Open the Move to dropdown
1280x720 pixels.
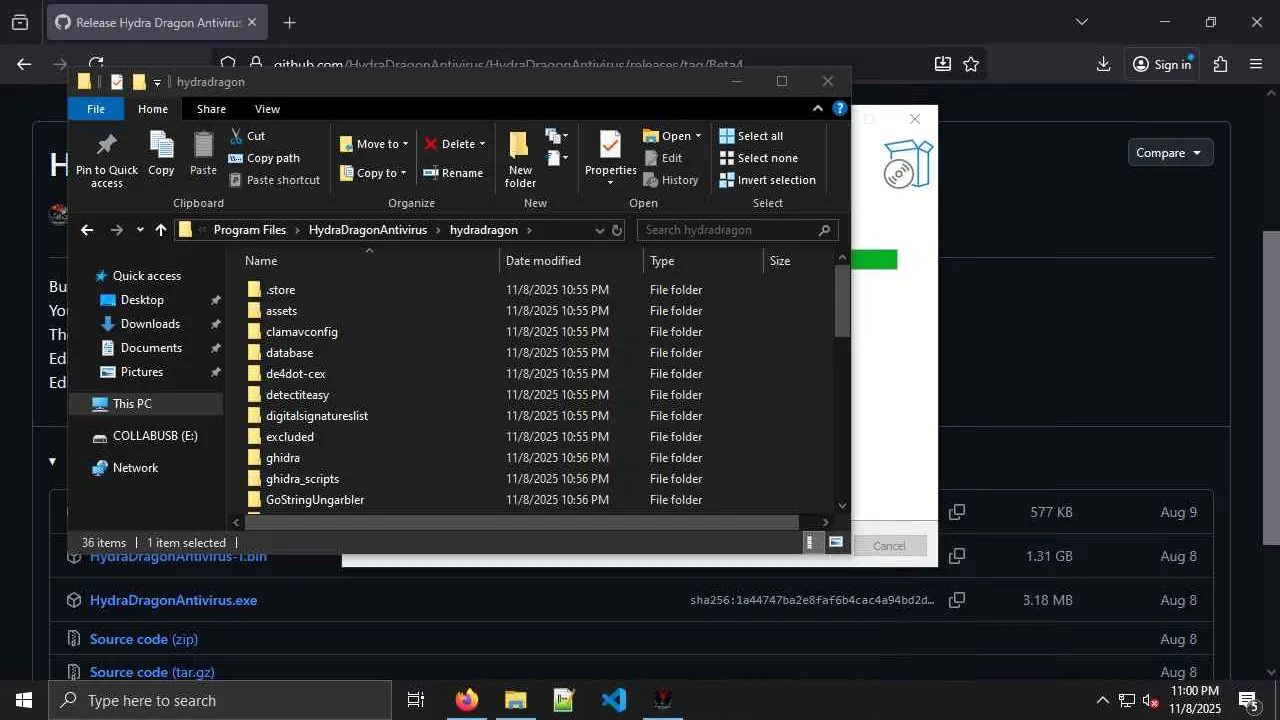click(x=372, y=144)
